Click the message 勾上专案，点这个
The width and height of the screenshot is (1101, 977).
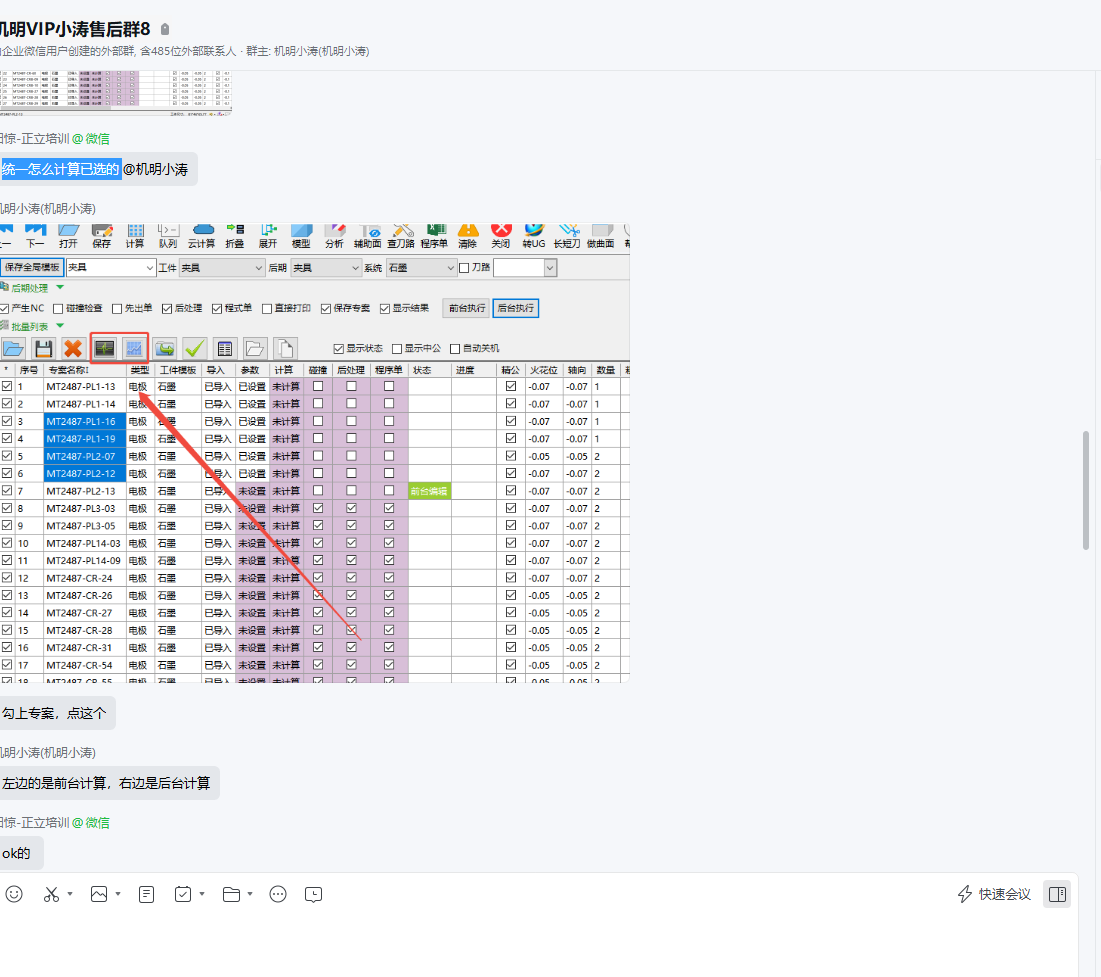[54, 714]
